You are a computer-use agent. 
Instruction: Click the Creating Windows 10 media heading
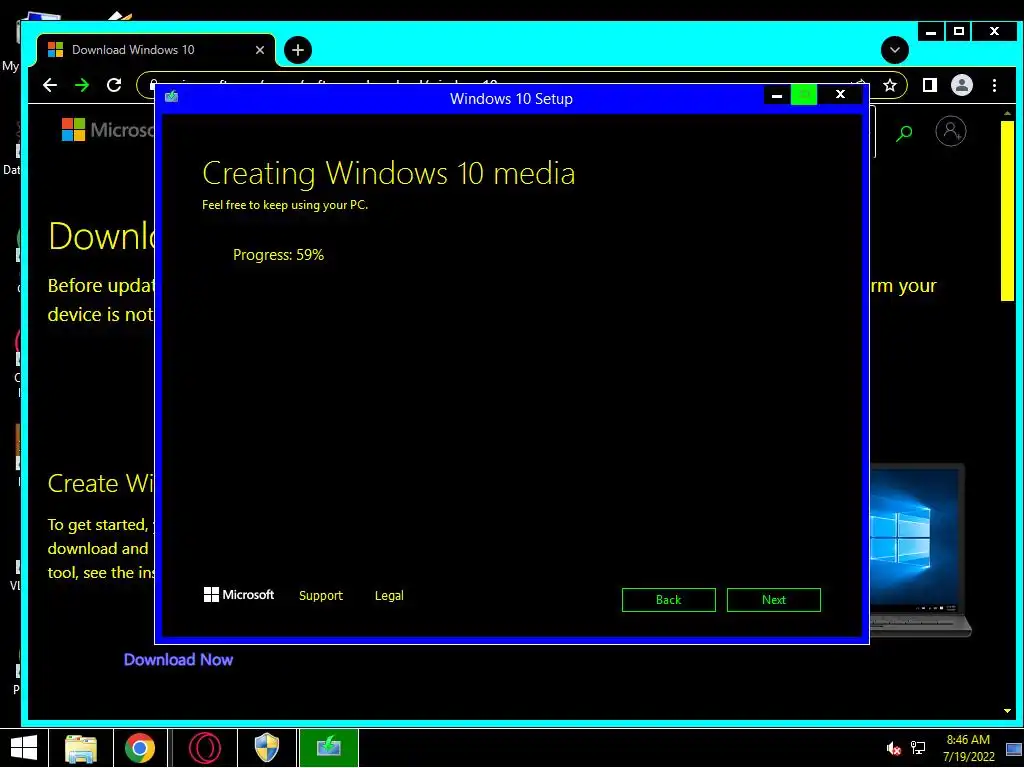tap(389, 173)
